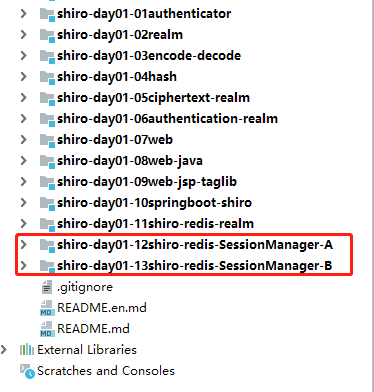Viewport: 374px width, 392px height.
Task: Click the .gitignore file icon
Action: point(46,287)
